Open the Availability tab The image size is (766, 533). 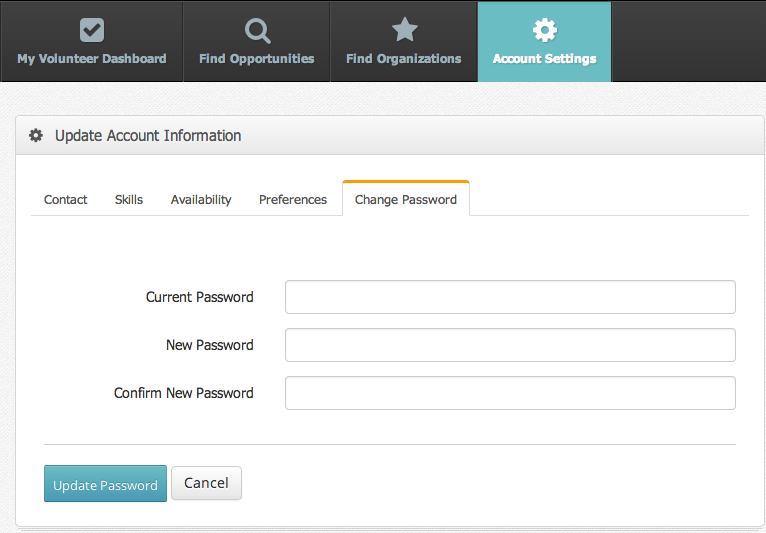point(201,199)
